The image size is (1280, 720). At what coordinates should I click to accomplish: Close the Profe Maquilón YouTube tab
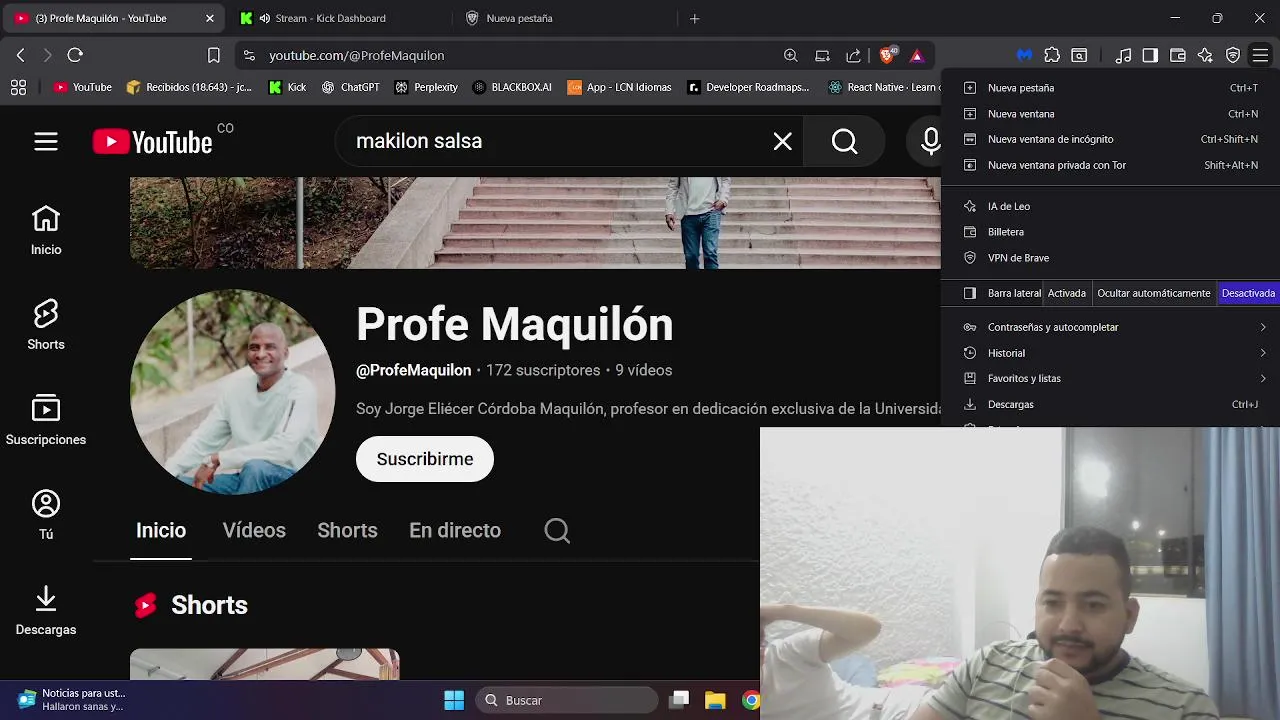(209, 18)
